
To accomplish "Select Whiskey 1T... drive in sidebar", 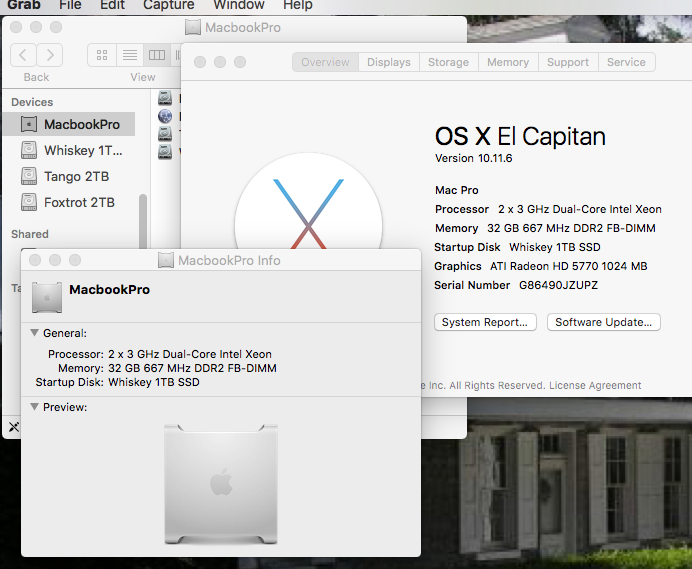I will 69,151.
